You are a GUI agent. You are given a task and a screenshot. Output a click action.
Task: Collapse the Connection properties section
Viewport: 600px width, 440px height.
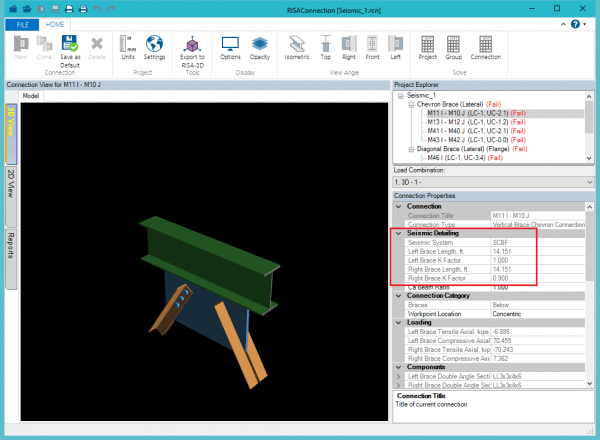[x=398, y=206]
